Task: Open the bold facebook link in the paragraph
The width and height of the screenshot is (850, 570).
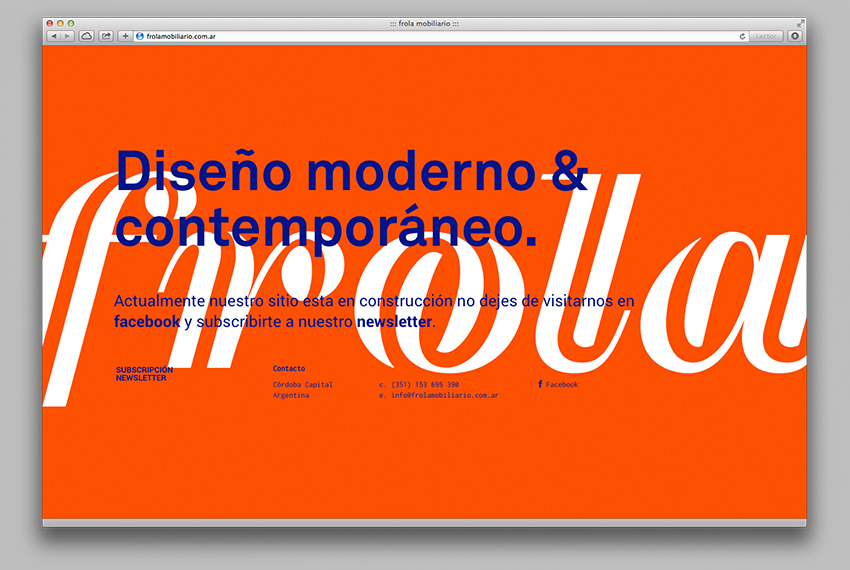Action: [x=147, y=322]
